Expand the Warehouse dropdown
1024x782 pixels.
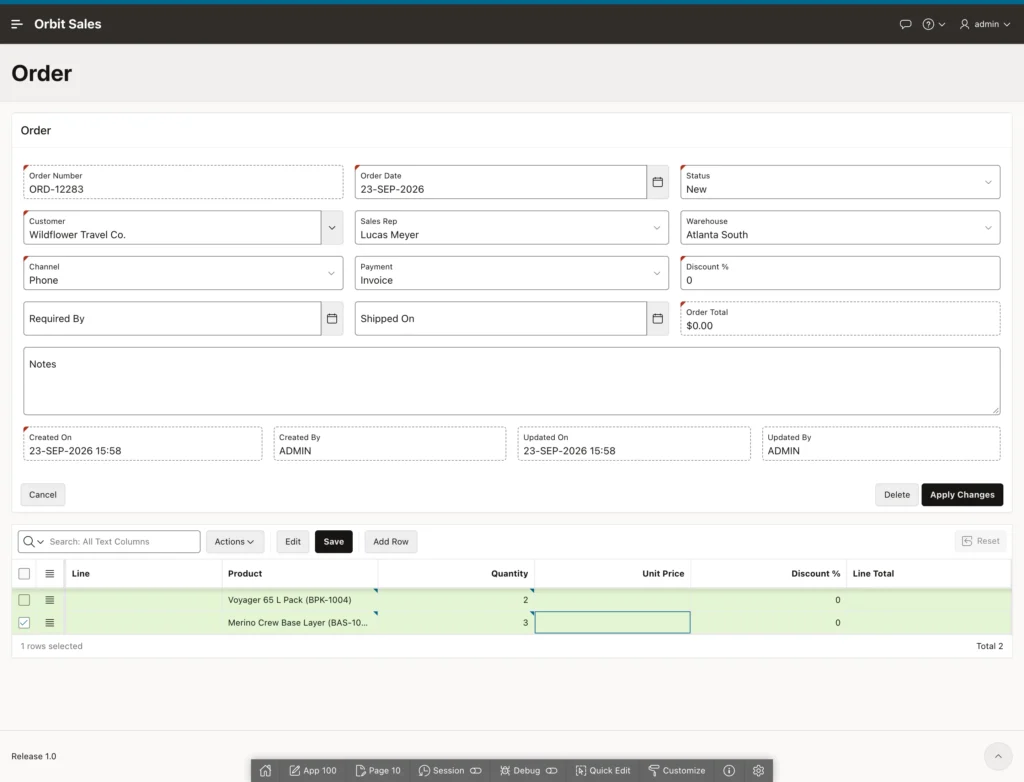point(988,228)
